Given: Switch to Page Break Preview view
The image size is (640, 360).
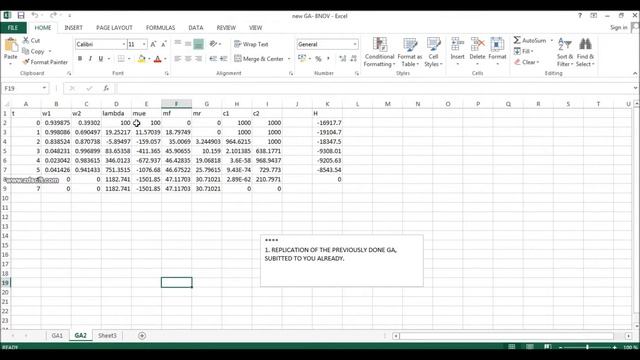Looking at the screenshot, I should [547, 347].
